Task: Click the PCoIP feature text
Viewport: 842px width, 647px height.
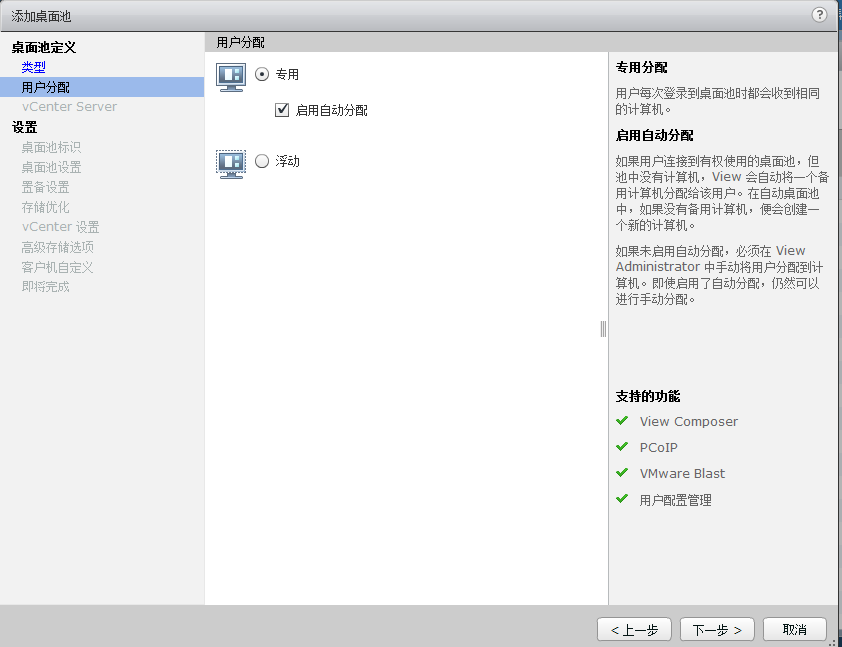Action: [658, 447]
